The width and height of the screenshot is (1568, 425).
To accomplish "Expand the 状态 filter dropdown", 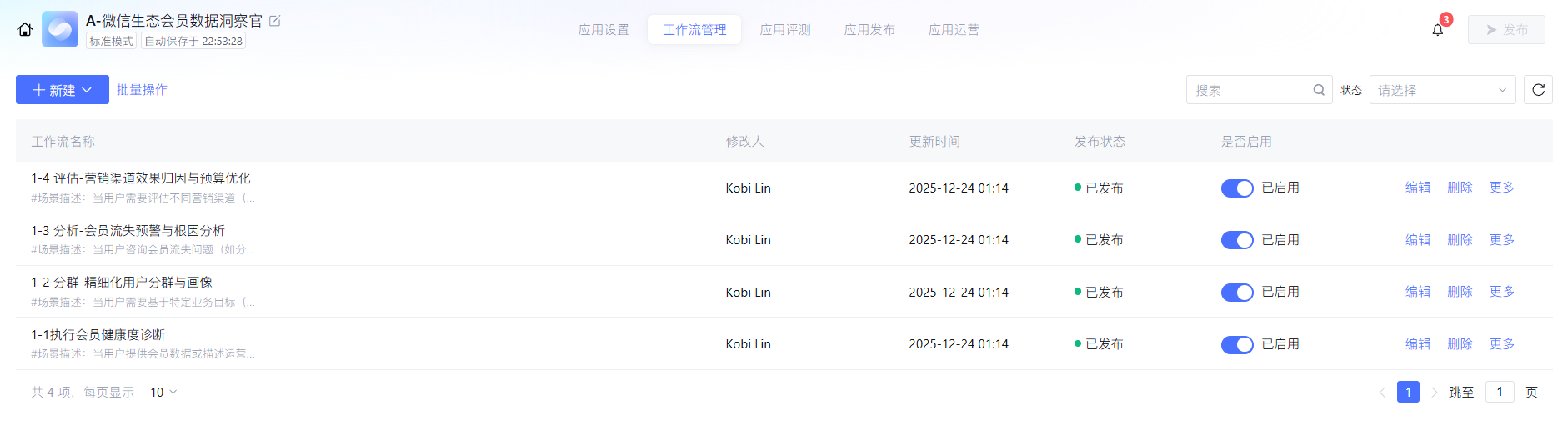I will coord(1442,90).
